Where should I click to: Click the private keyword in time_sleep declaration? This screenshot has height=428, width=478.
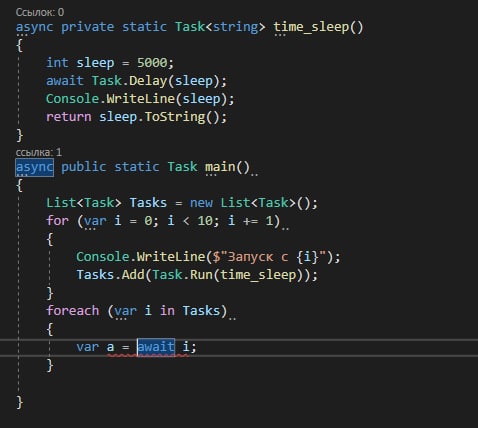[88, 27]
